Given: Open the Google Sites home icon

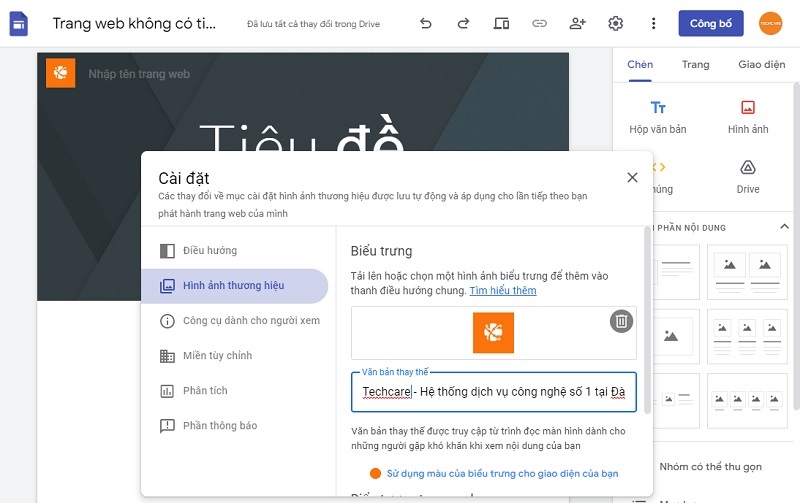Looking at the screenshot, I should tap(18, 23).
